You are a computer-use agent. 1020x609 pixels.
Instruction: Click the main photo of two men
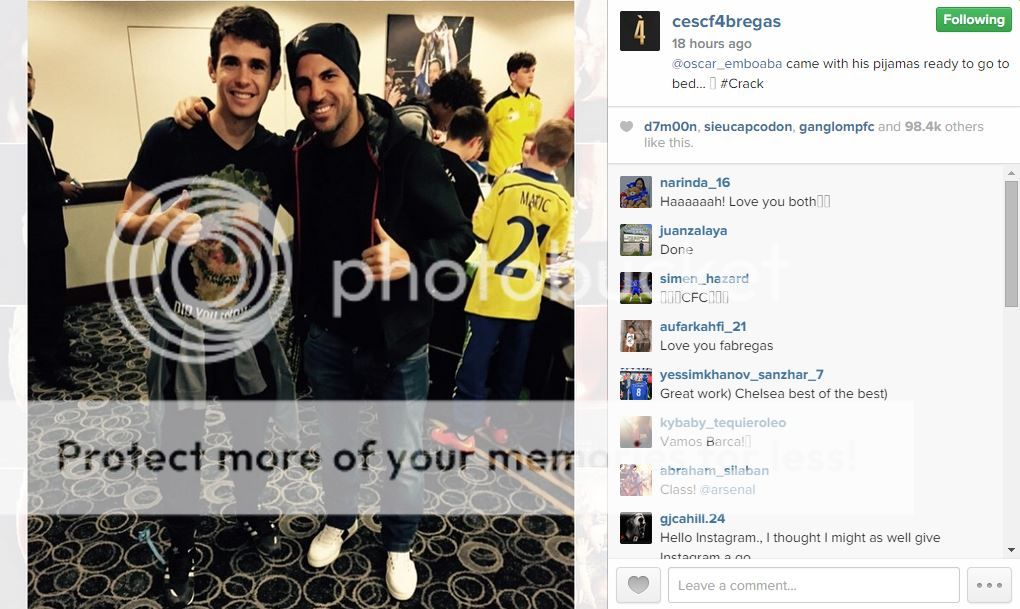[x=301, y=304]
